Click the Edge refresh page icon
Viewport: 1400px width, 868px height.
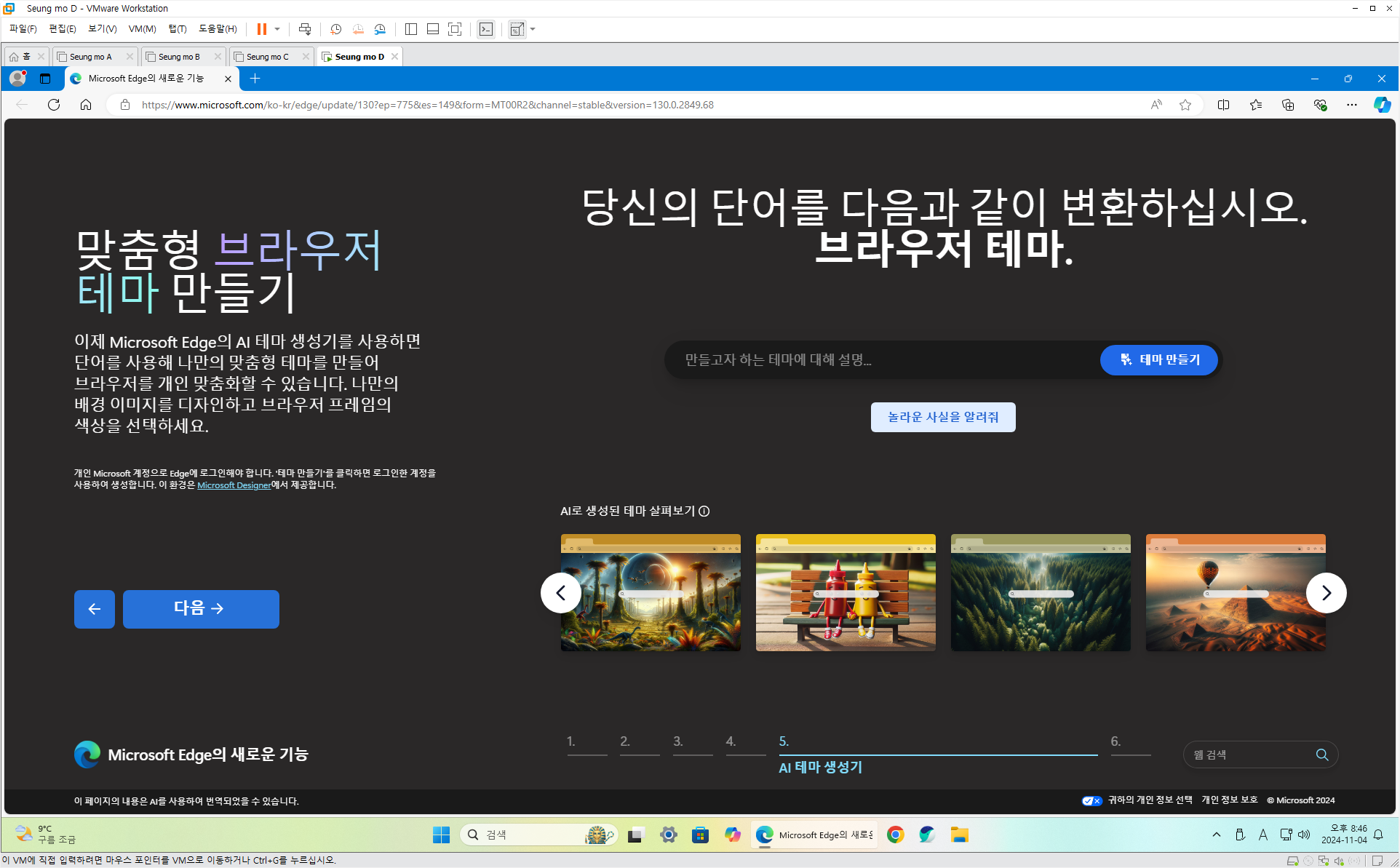(54, 105)
